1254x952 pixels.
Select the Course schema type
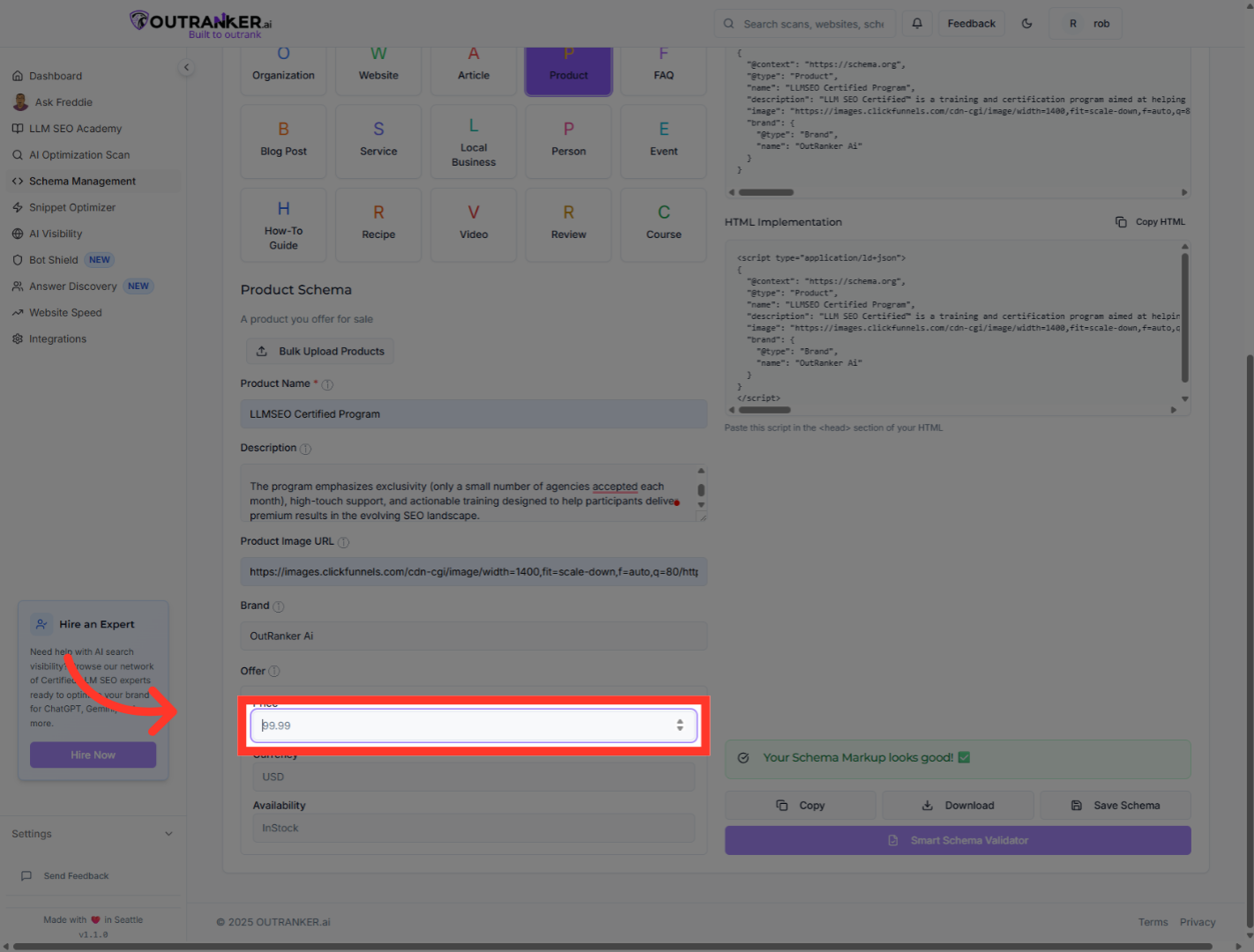click(664, 225)
